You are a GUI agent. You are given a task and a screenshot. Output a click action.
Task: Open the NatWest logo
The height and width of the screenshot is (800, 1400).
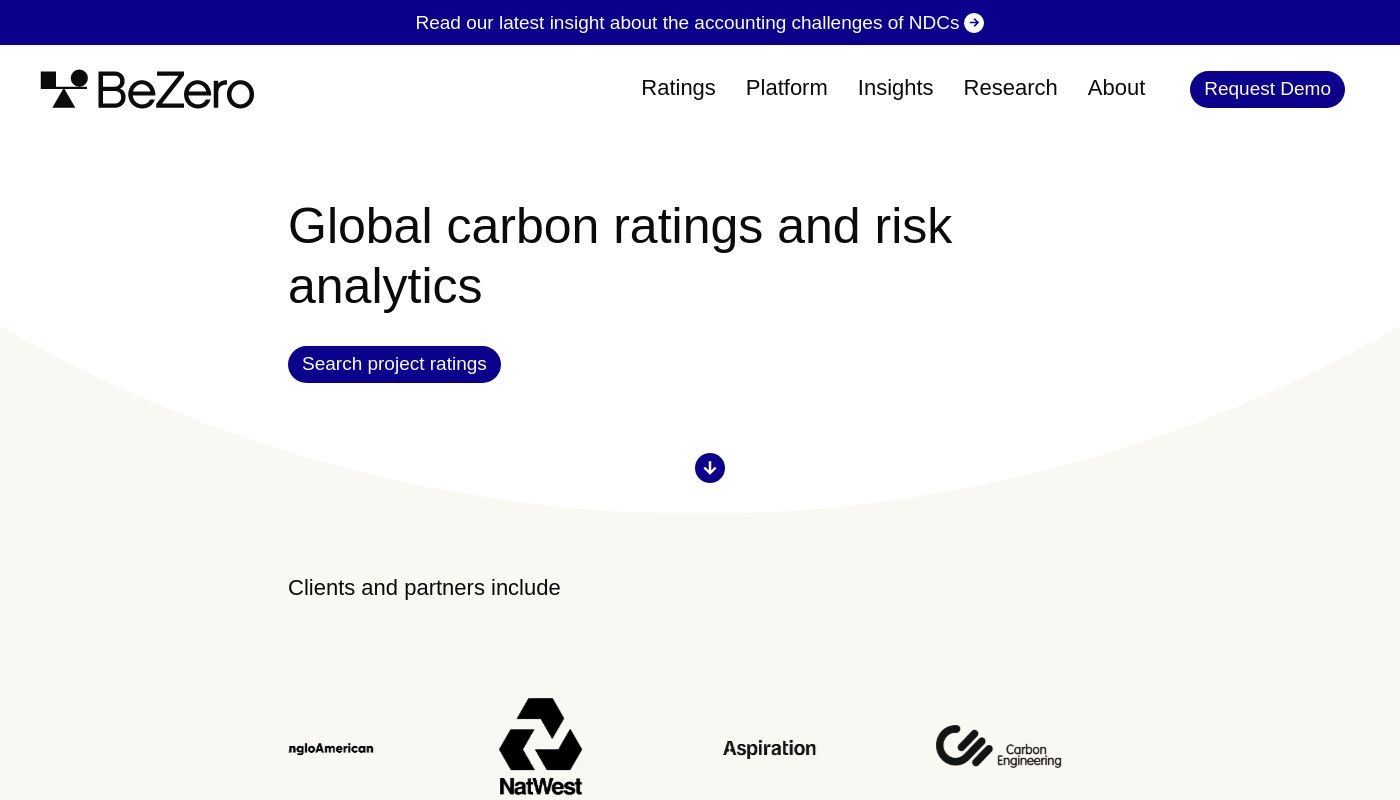pyautogui.click(x=540, y=747)
